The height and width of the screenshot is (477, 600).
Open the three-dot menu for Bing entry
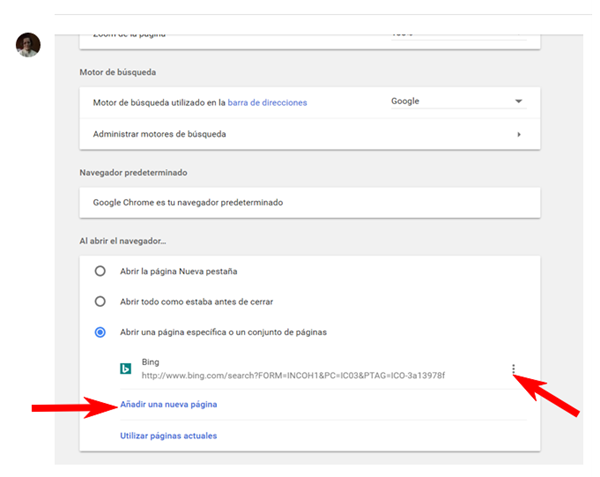pyautogui.click(x=513, y=369)
